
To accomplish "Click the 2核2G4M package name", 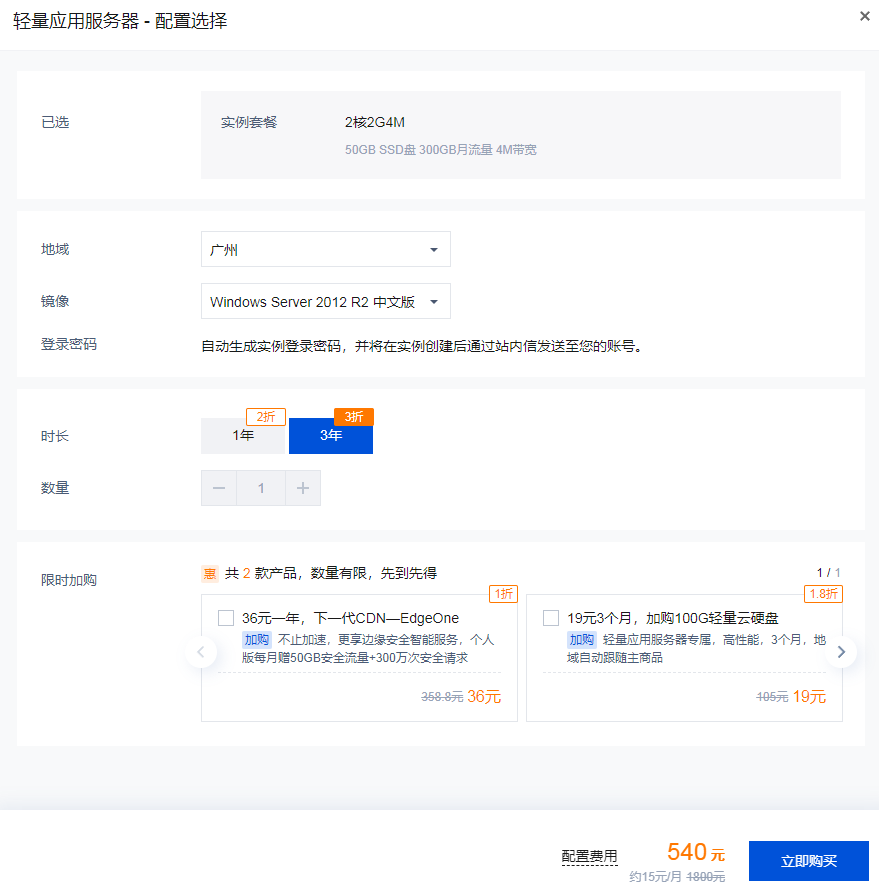I will point(375,122).
